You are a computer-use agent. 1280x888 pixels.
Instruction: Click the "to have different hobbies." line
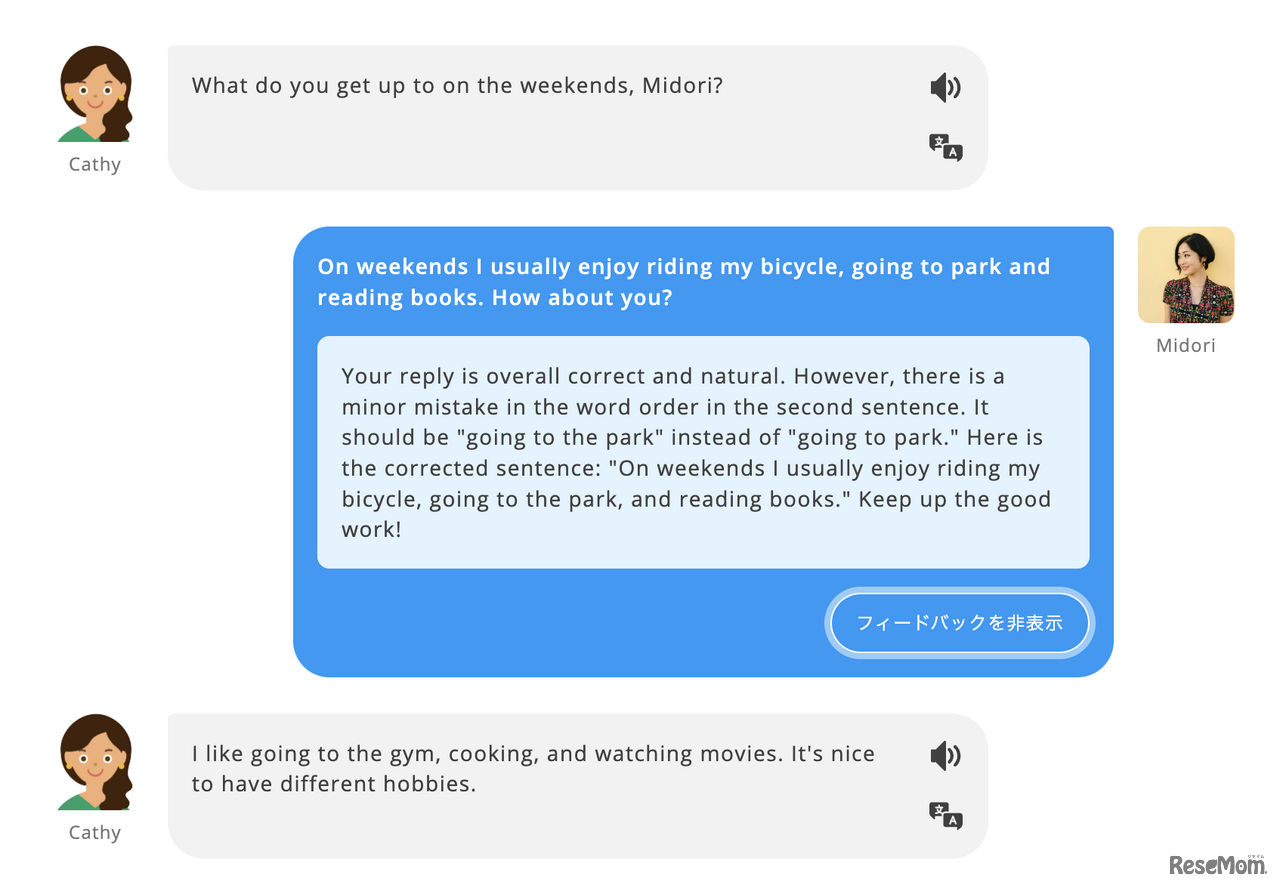coord(334,784)
